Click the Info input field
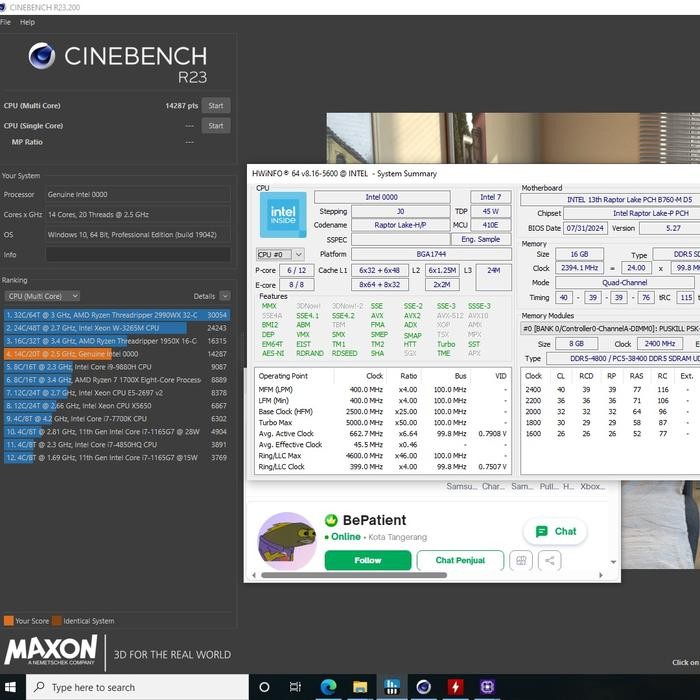Viewport: 700px width, 700px height. (x=138, y=254)
